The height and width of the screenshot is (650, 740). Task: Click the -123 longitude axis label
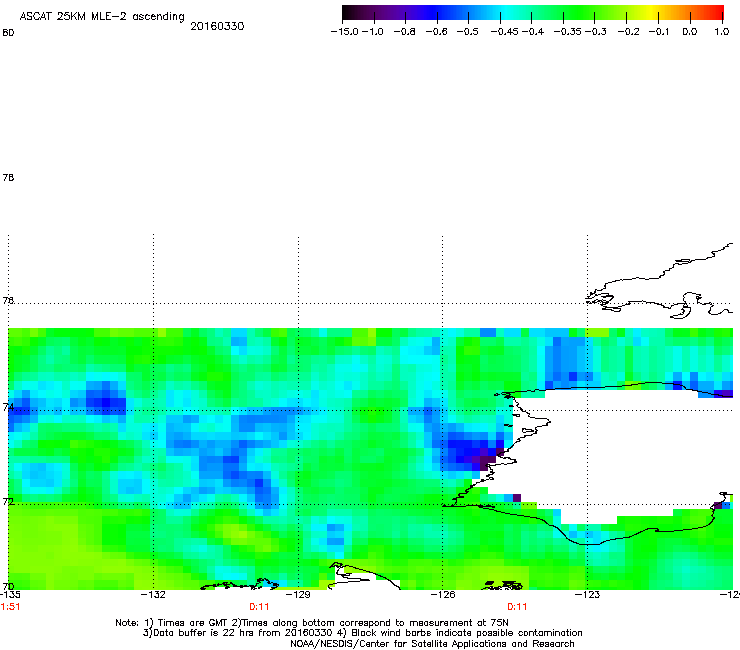587,594
